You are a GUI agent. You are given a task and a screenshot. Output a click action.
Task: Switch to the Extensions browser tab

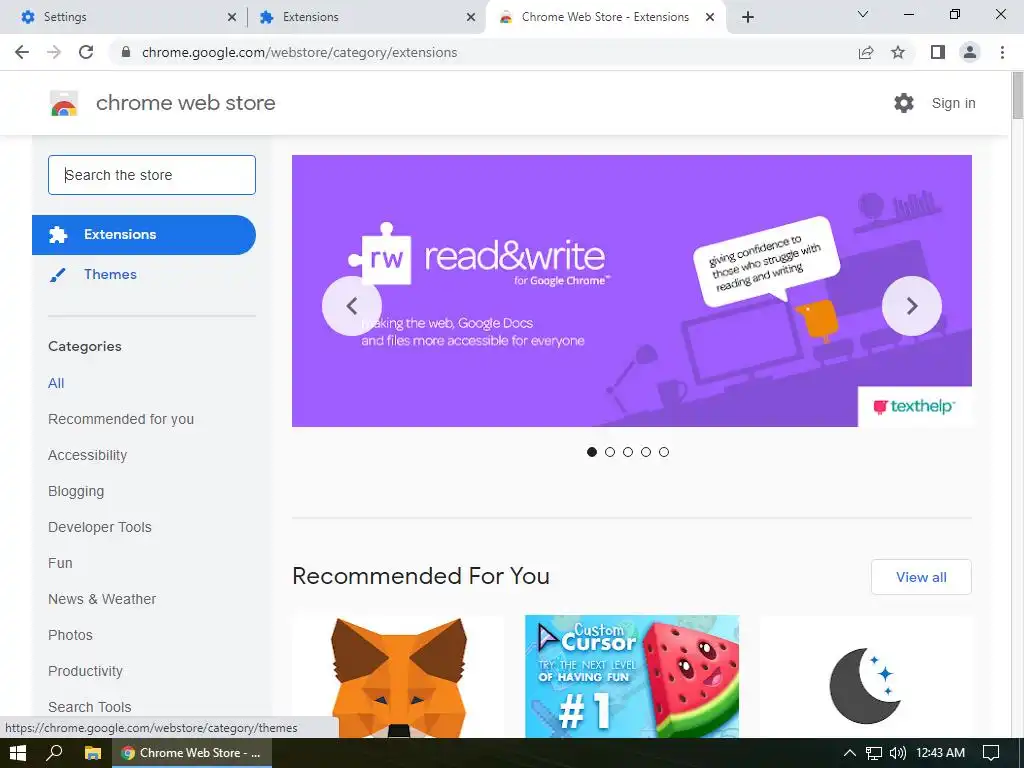click(367, 17)
